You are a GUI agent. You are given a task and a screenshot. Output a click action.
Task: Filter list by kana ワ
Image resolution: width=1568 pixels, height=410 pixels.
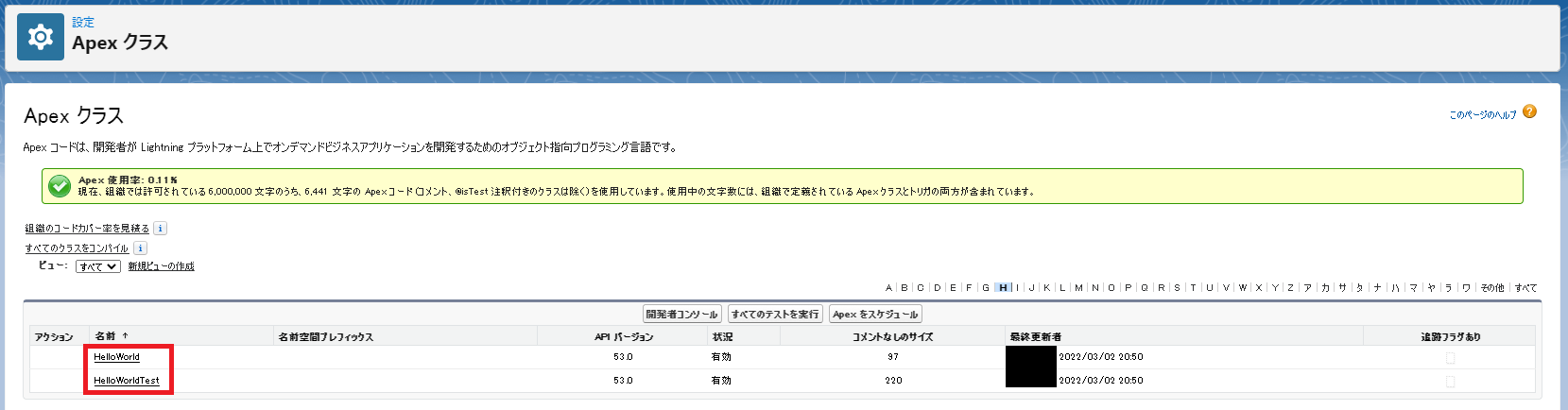pos(1467,288)
